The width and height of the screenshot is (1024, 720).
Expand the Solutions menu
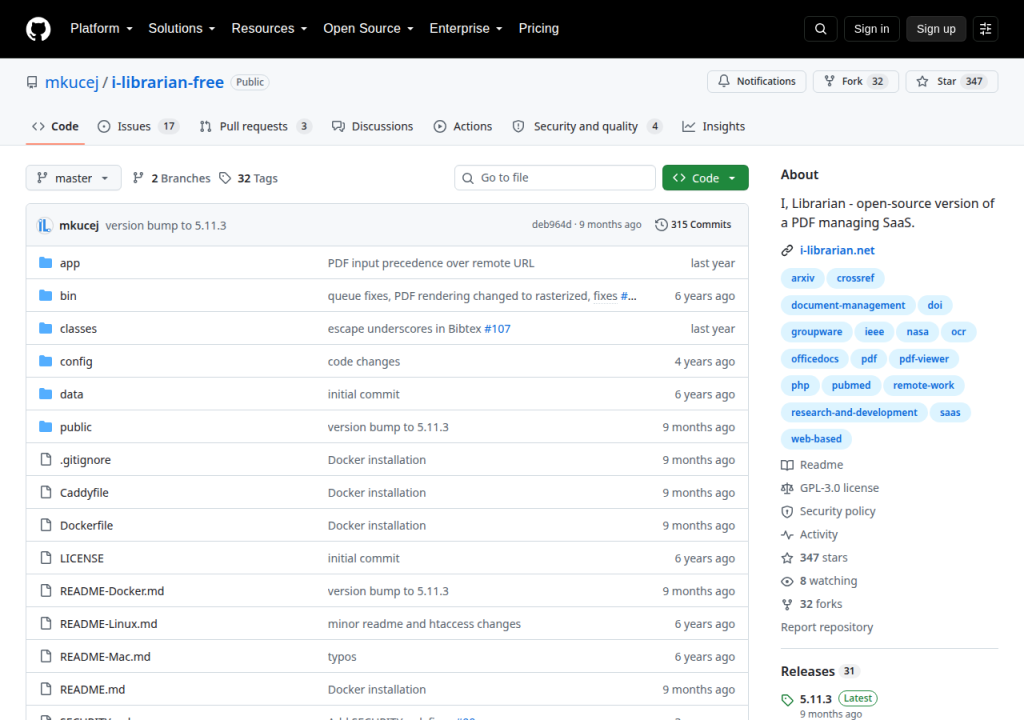182,29
